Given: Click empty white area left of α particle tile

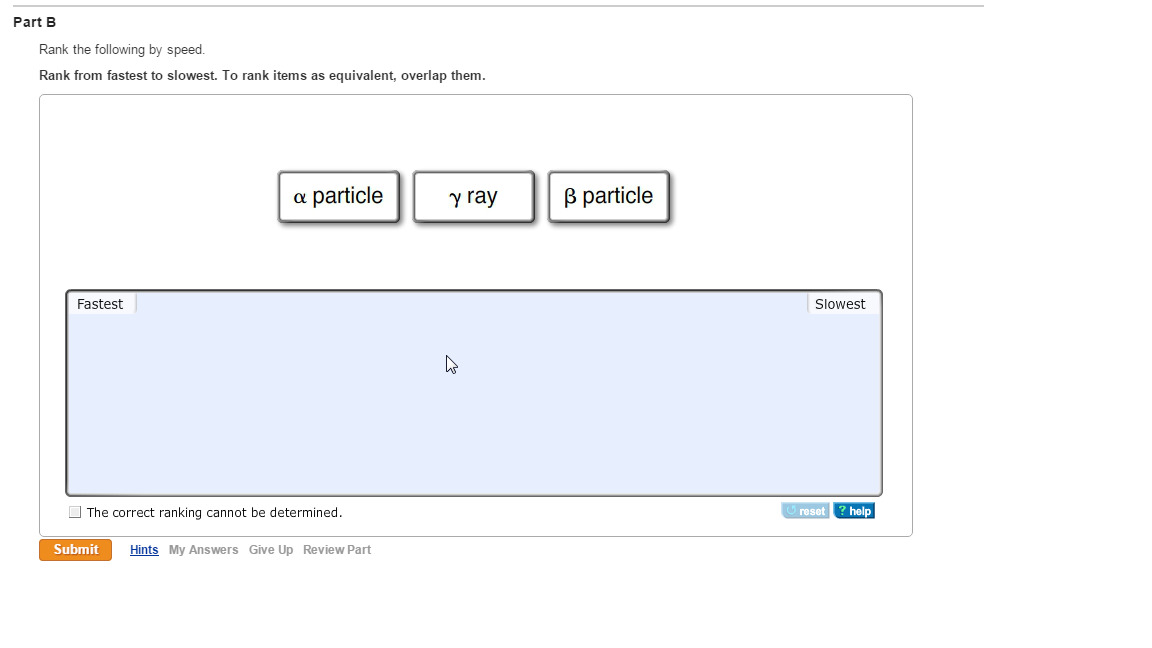Looking at the screenshot, I should [x=160, y=196].
